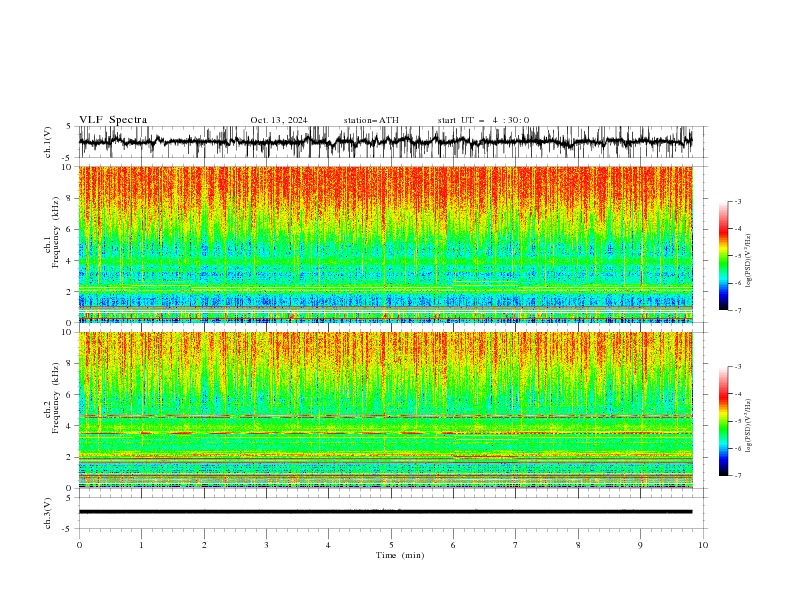The image size is (792, 612).
Task: Click tick label "6" on the time axis
Action: 453,545
